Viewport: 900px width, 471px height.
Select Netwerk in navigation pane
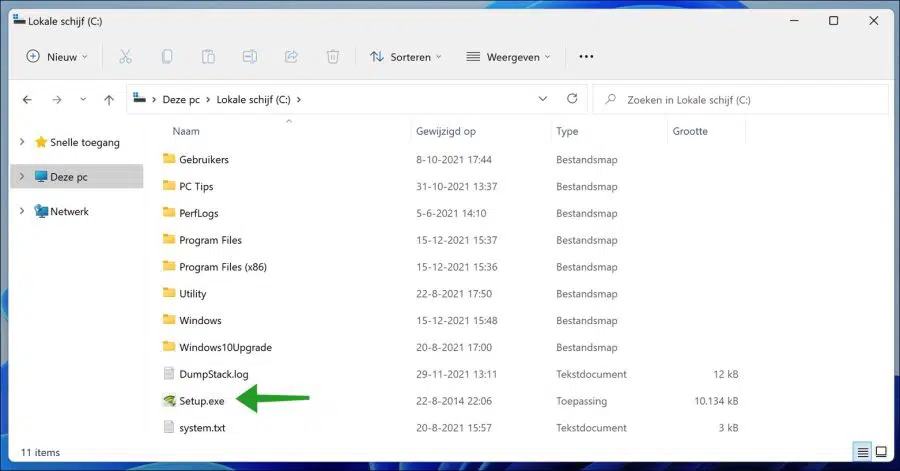[x=69, y=212]
